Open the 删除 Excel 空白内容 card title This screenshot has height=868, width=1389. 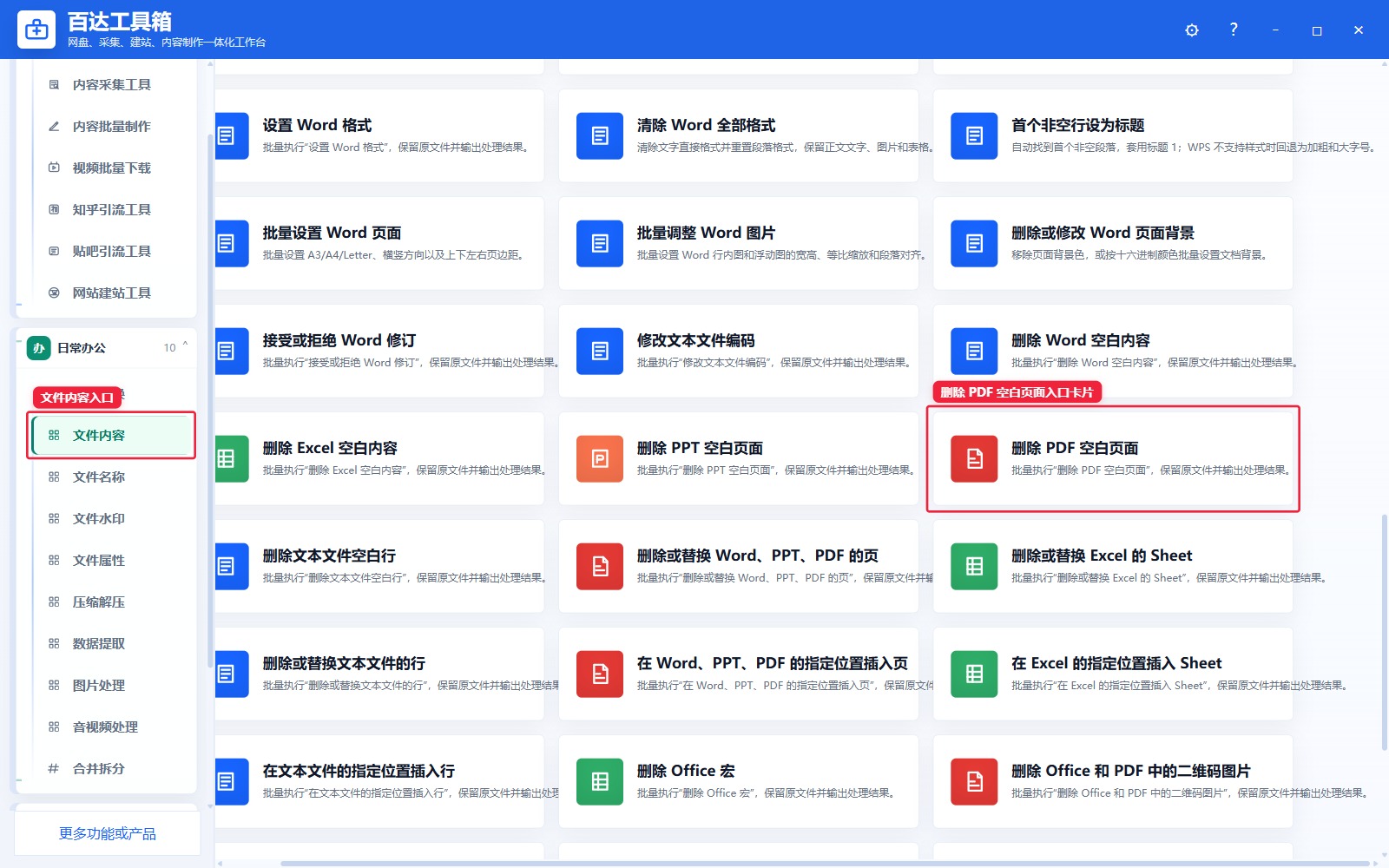tap(330, 448)
